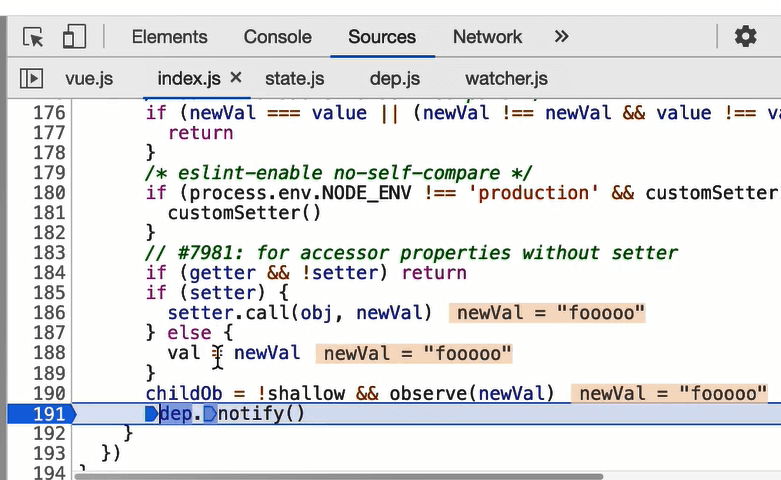The width and height of the screenshot is (781, 480).
Task: Click the childOb variable on line 190
Action: click(184, 393)
